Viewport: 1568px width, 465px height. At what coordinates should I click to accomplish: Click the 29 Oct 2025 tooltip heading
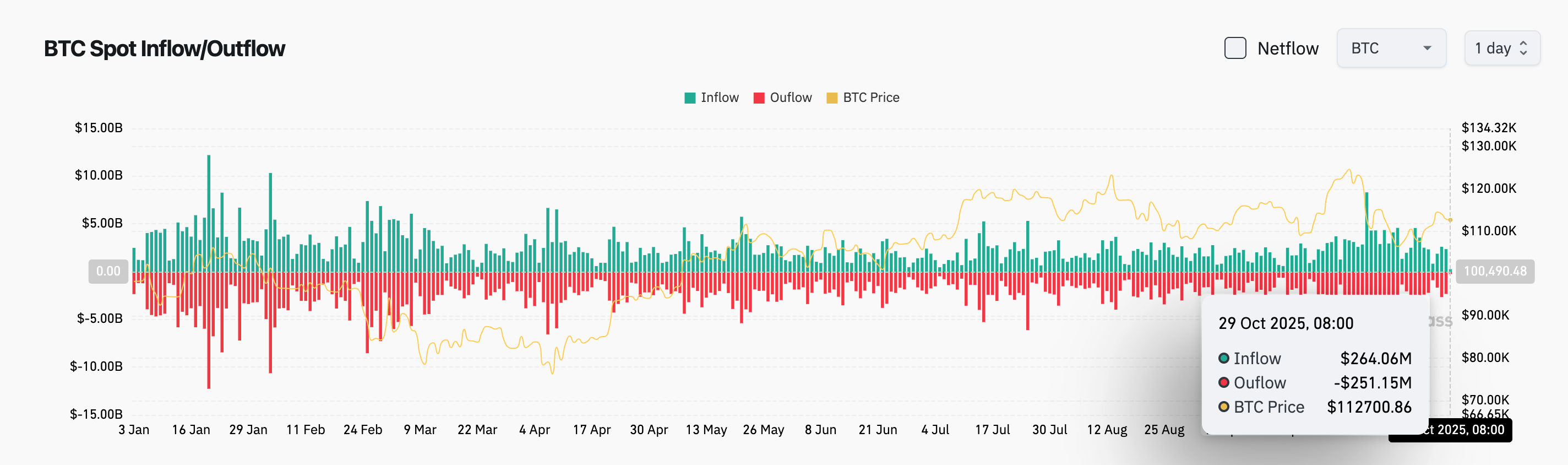(1286, 323)
